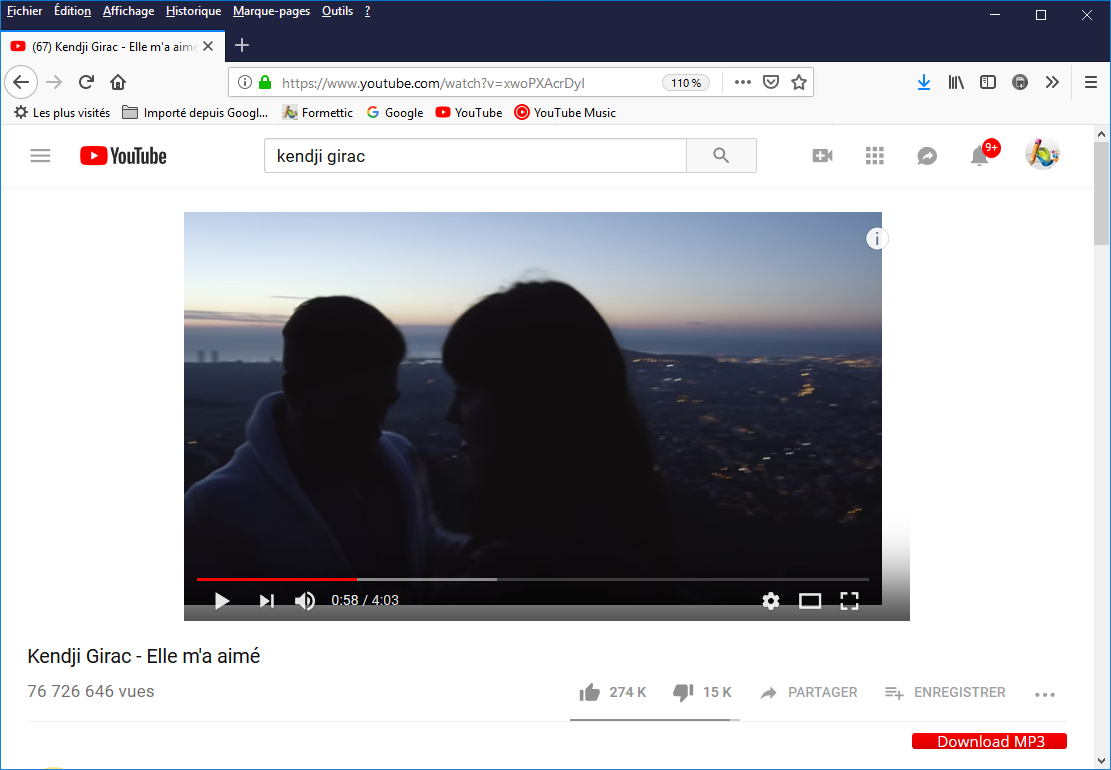Open a new browser tab
1111x770 pixels.
[x=242, y=45]
